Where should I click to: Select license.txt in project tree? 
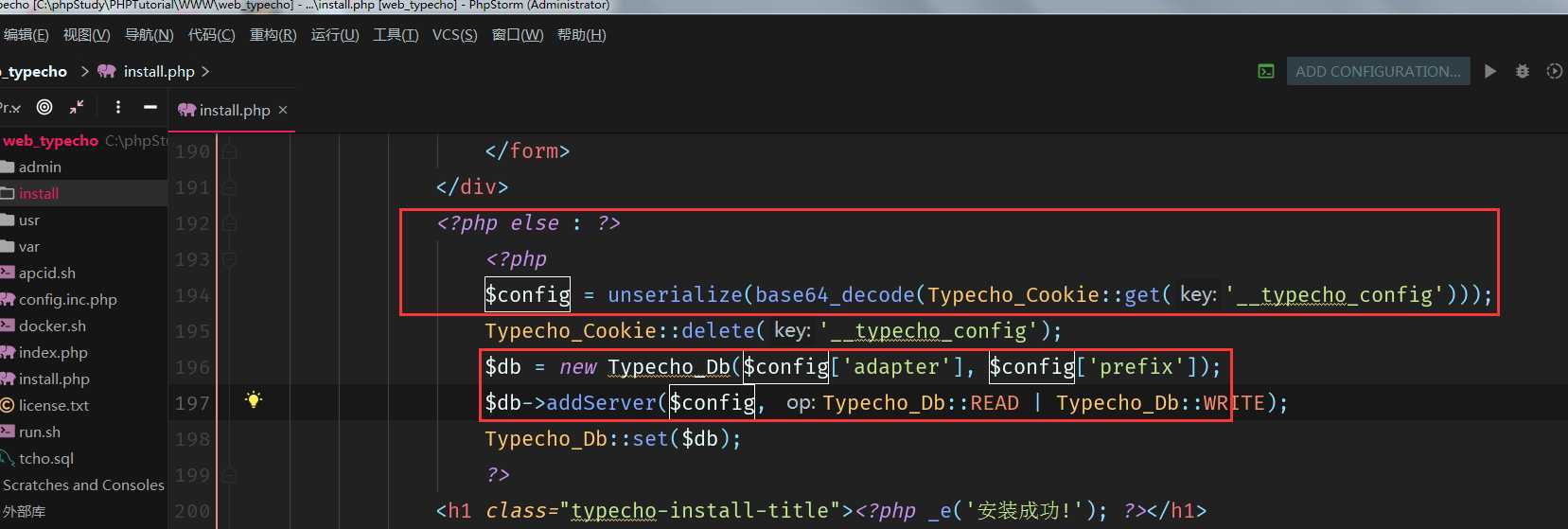tap(54, 405)
